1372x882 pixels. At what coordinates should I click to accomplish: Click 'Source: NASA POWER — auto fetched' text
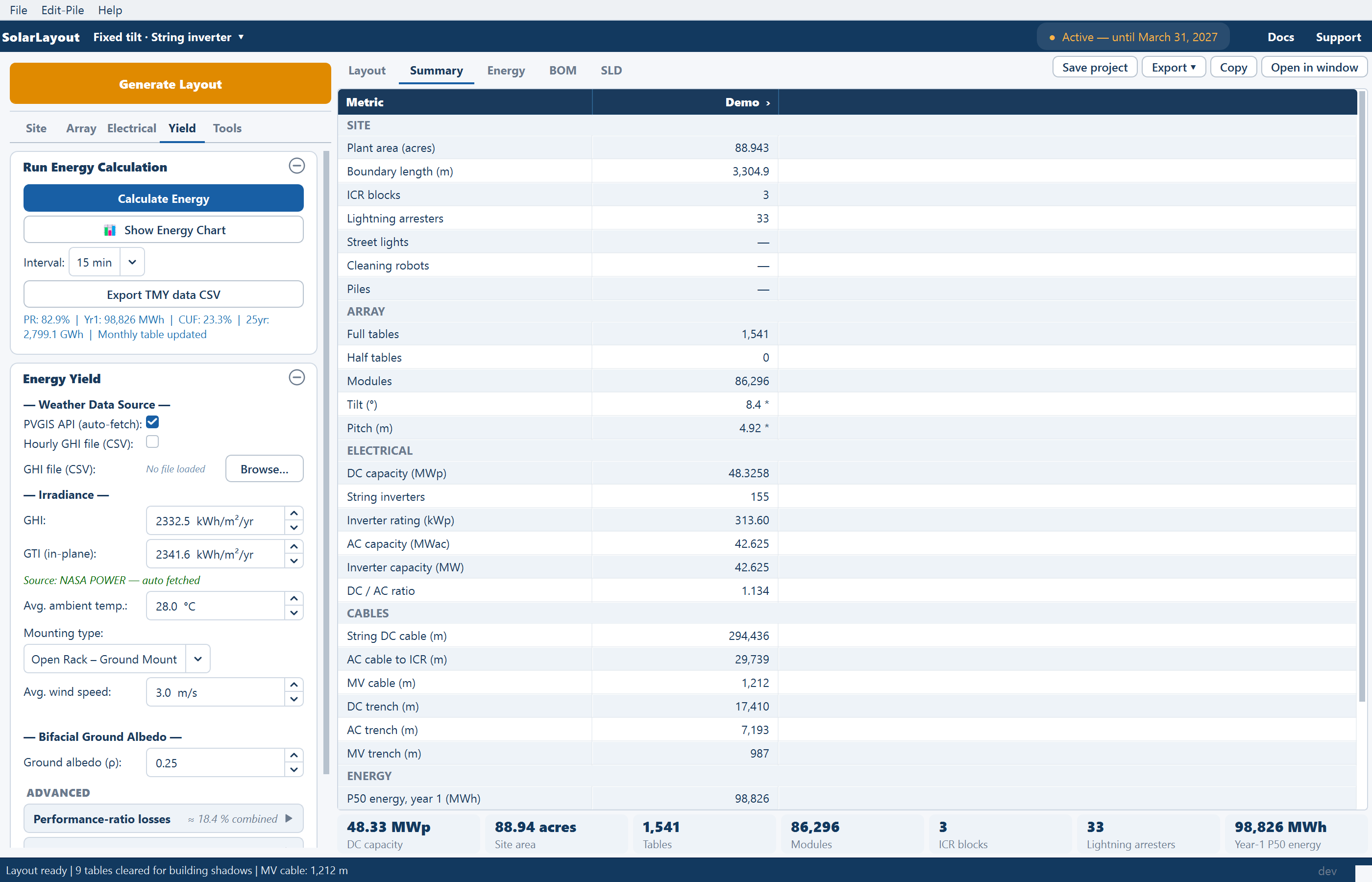pyautogui.click(x=112, y=580)
